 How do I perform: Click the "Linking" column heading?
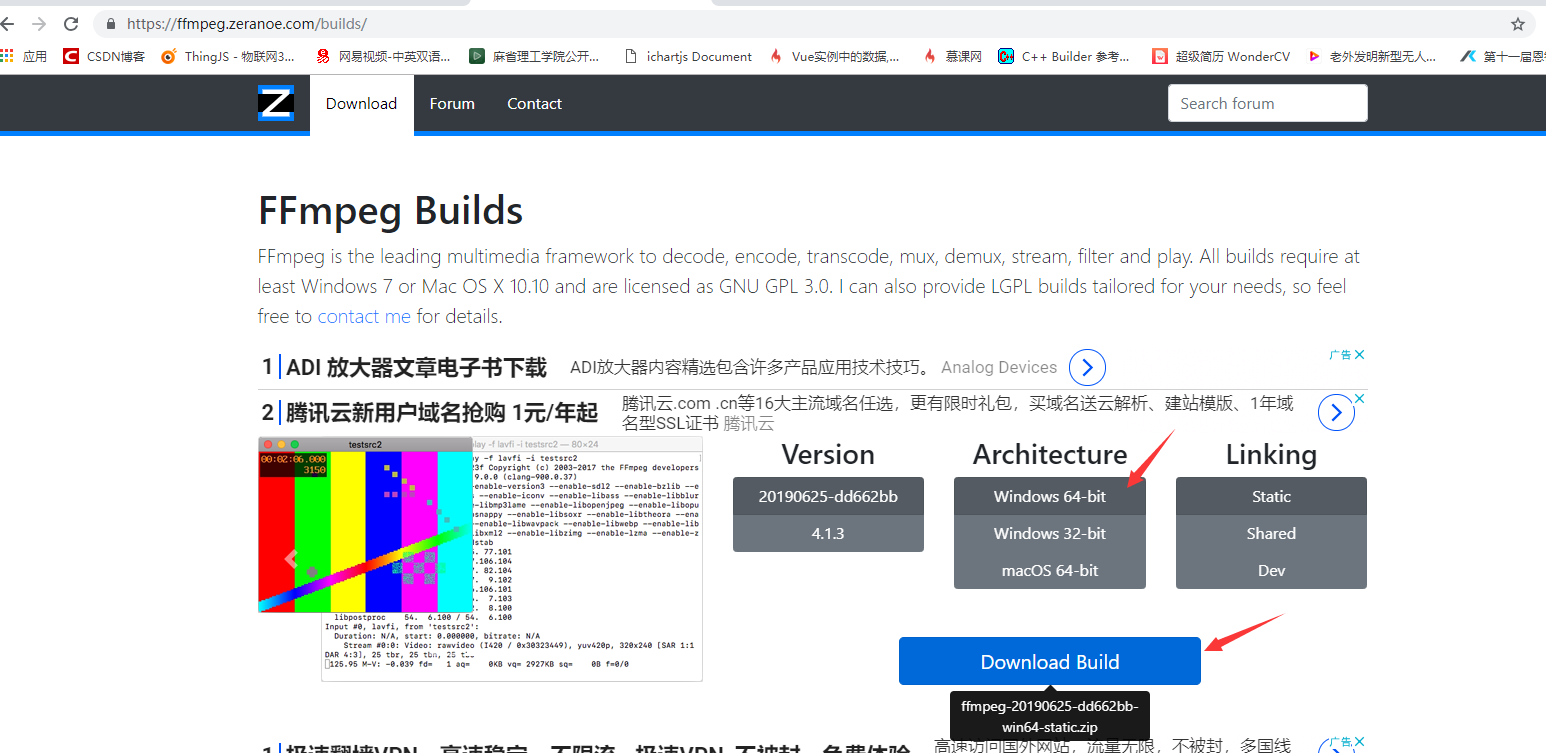[x=1271, y=455]
